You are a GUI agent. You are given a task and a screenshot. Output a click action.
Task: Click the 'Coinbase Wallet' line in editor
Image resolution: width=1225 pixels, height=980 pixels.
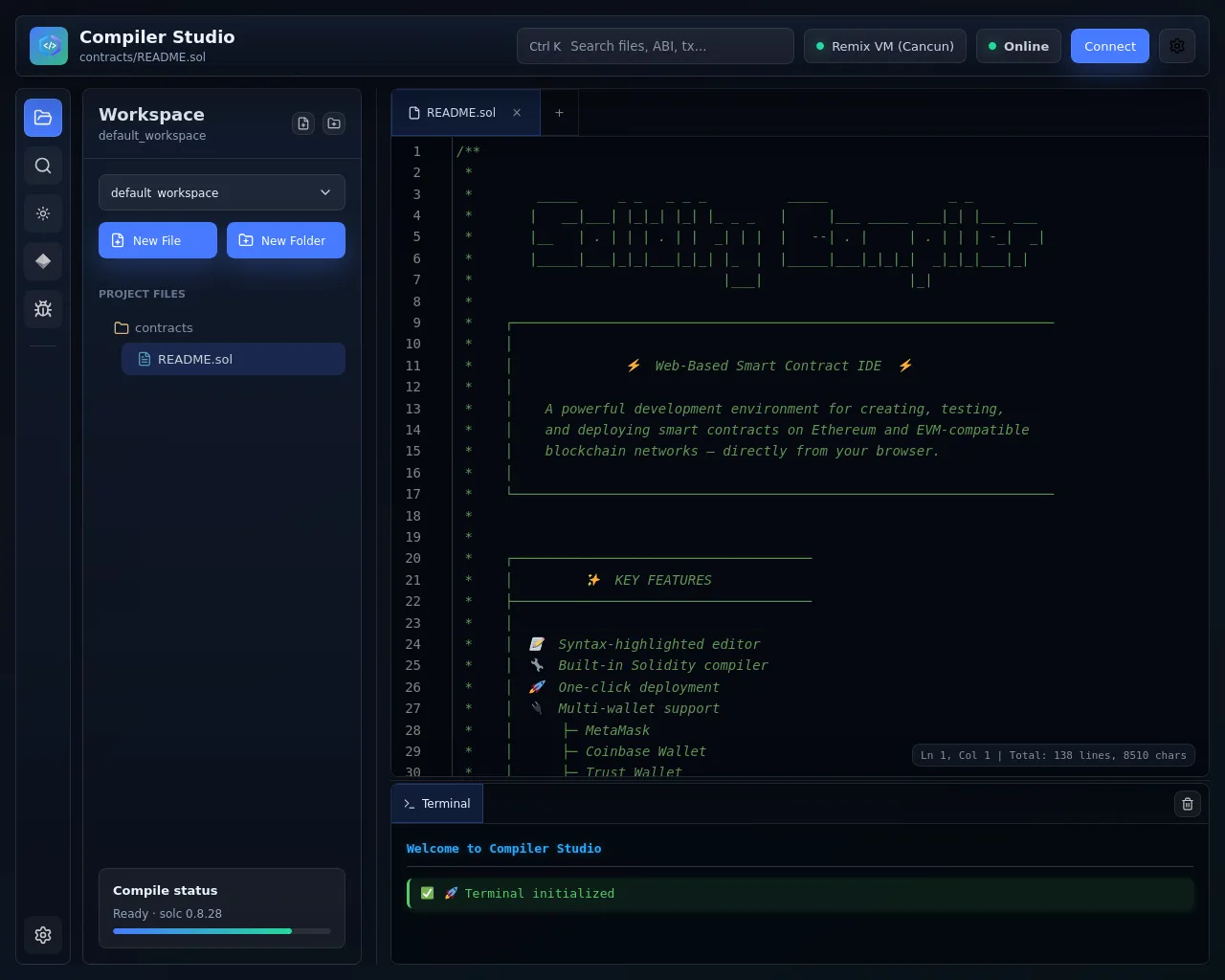tap(646, 751)
